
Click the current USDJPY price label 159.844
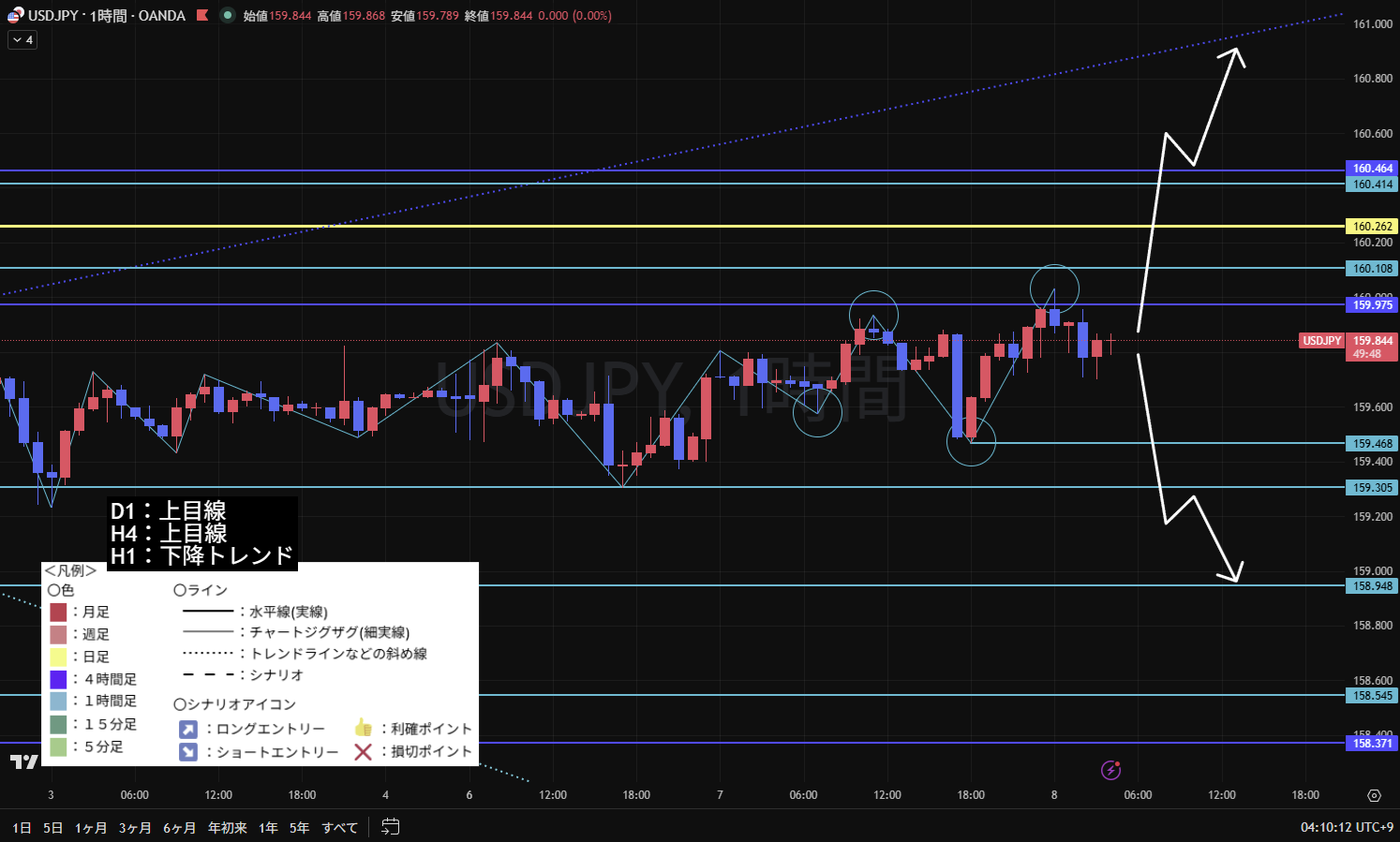point(1372,341)
